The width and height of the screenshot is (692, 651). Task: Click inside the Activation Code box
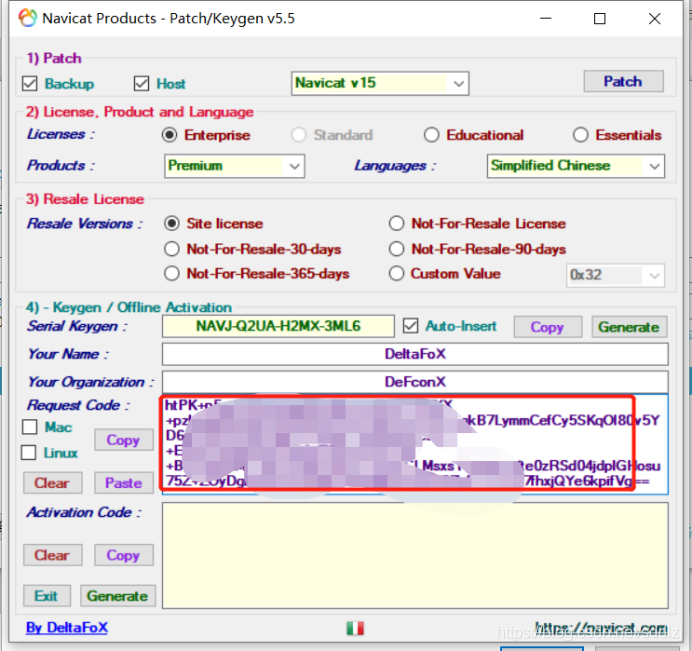415,556
